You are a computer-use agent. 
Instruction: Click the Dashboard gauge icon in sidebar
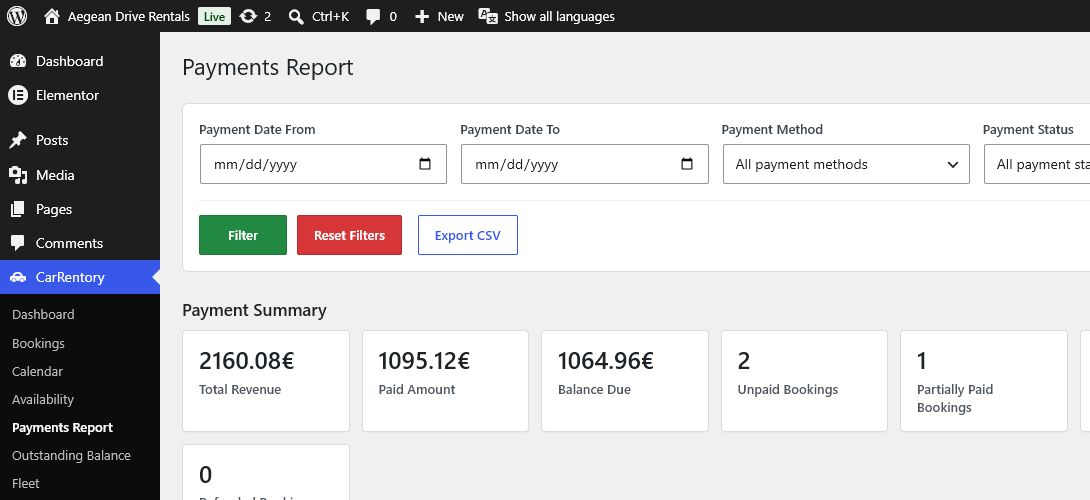[x=18, y=61]
